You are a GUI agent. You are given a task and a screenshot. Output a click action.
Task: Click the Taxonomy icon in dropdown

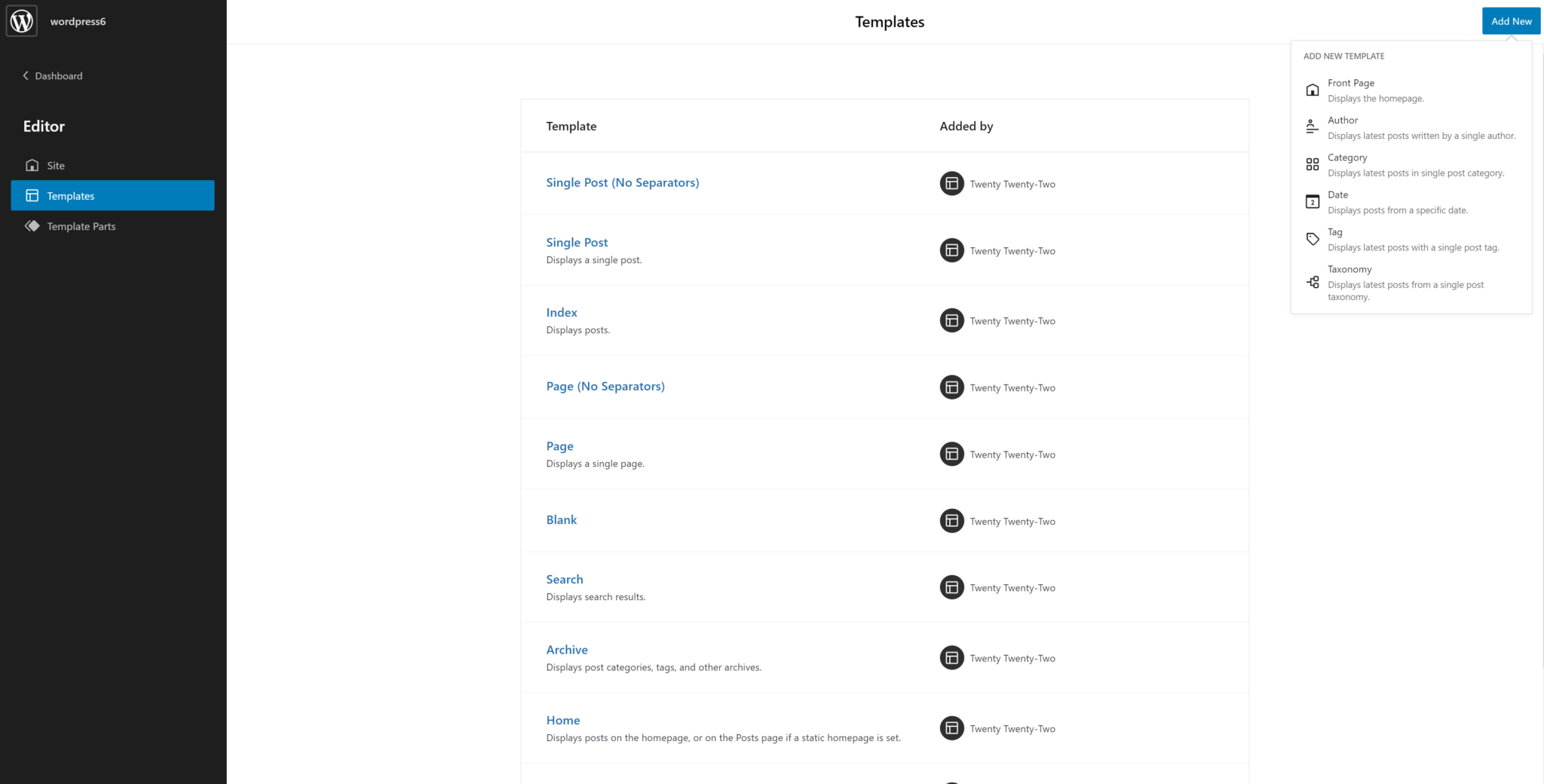(x=1313, y=282)
